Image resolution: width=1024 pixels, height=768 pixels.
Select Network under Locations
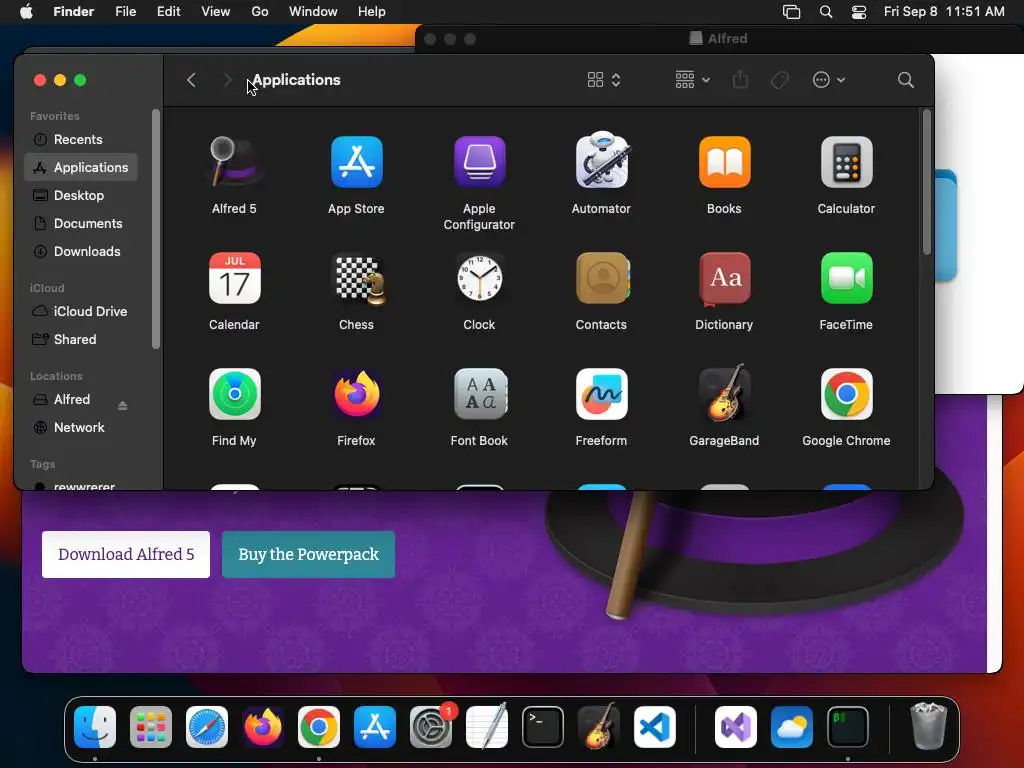(x=81, y=428)
